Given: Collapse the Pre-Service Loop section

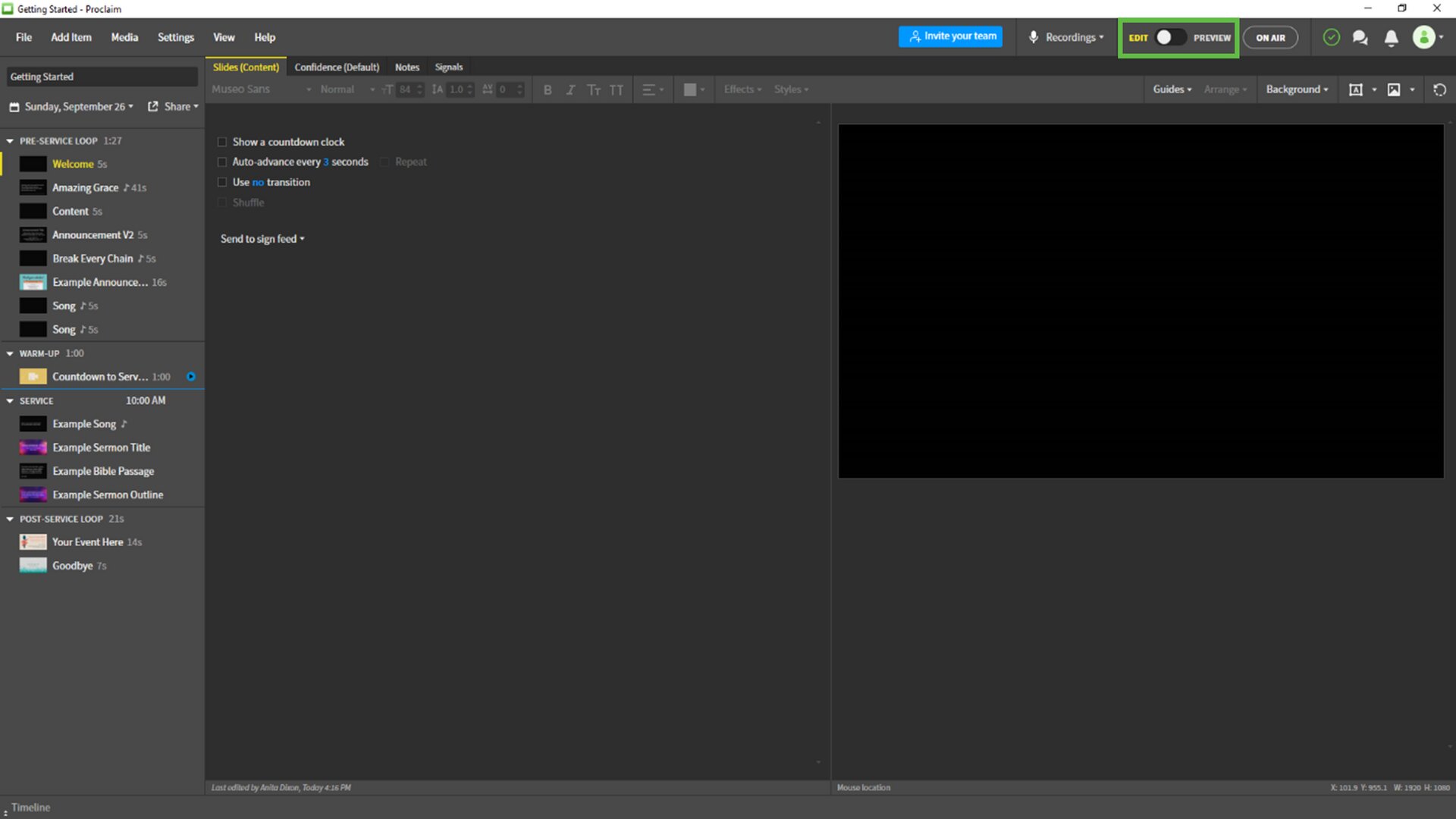Looking at the screenshot, I should click(10, 141).
